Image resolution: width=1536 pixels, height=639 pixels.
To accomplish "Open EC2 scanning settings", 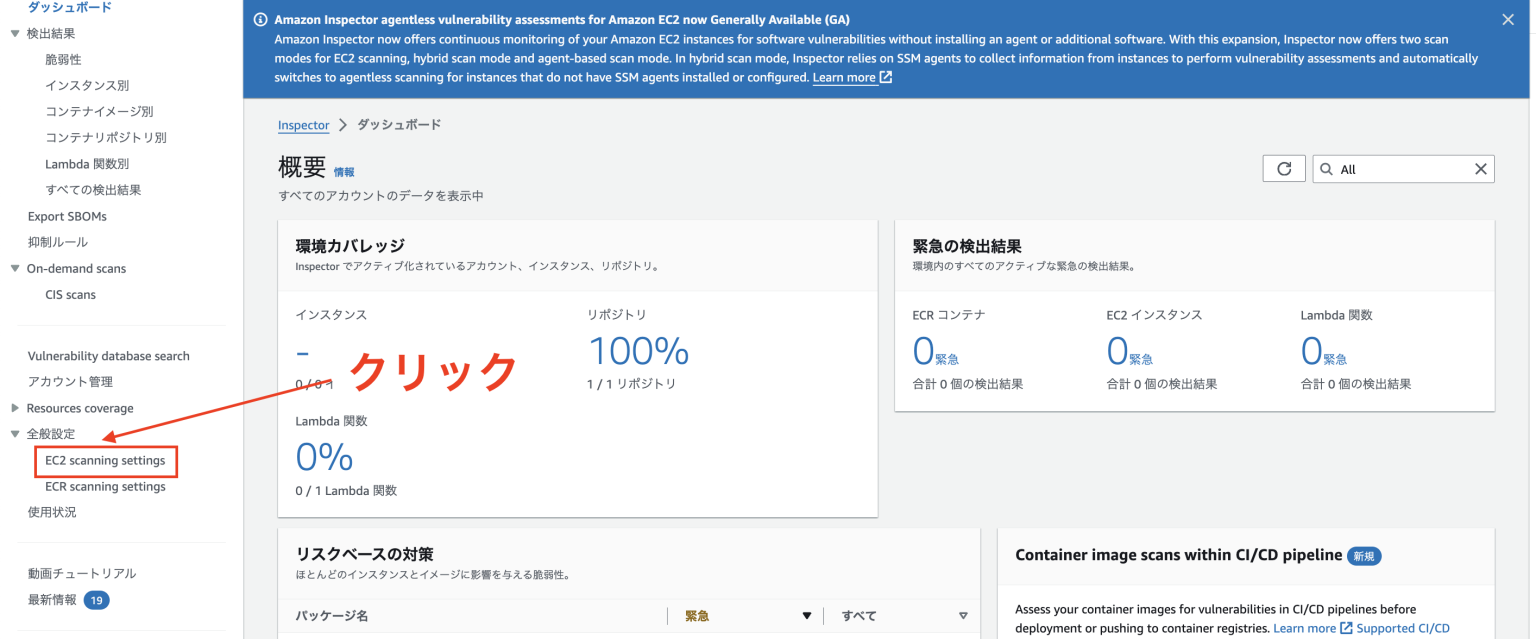I will tap(105, 461).
